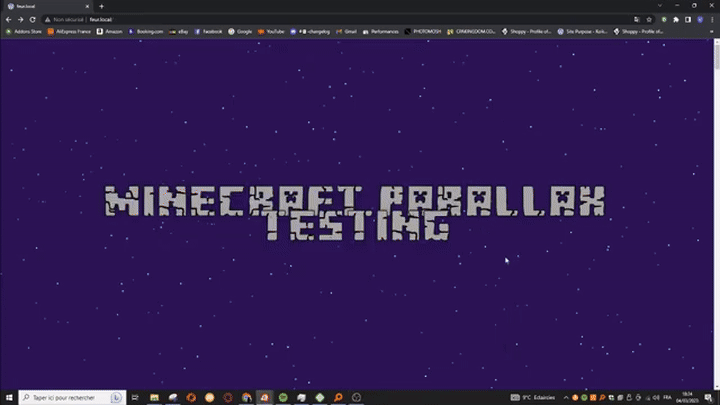The image size is (720, 405).
Task: Open the taskbar clock and date
Action: tap(687, 398)
